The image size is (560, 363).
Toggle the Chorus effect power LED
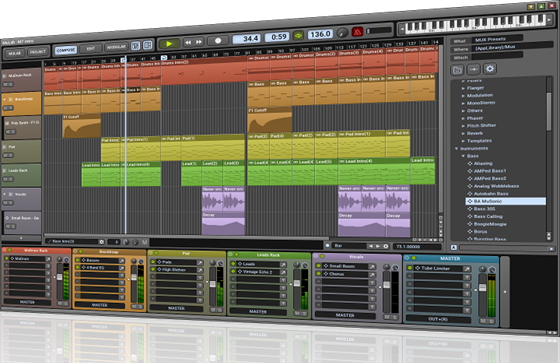click(x=318, y=274)
